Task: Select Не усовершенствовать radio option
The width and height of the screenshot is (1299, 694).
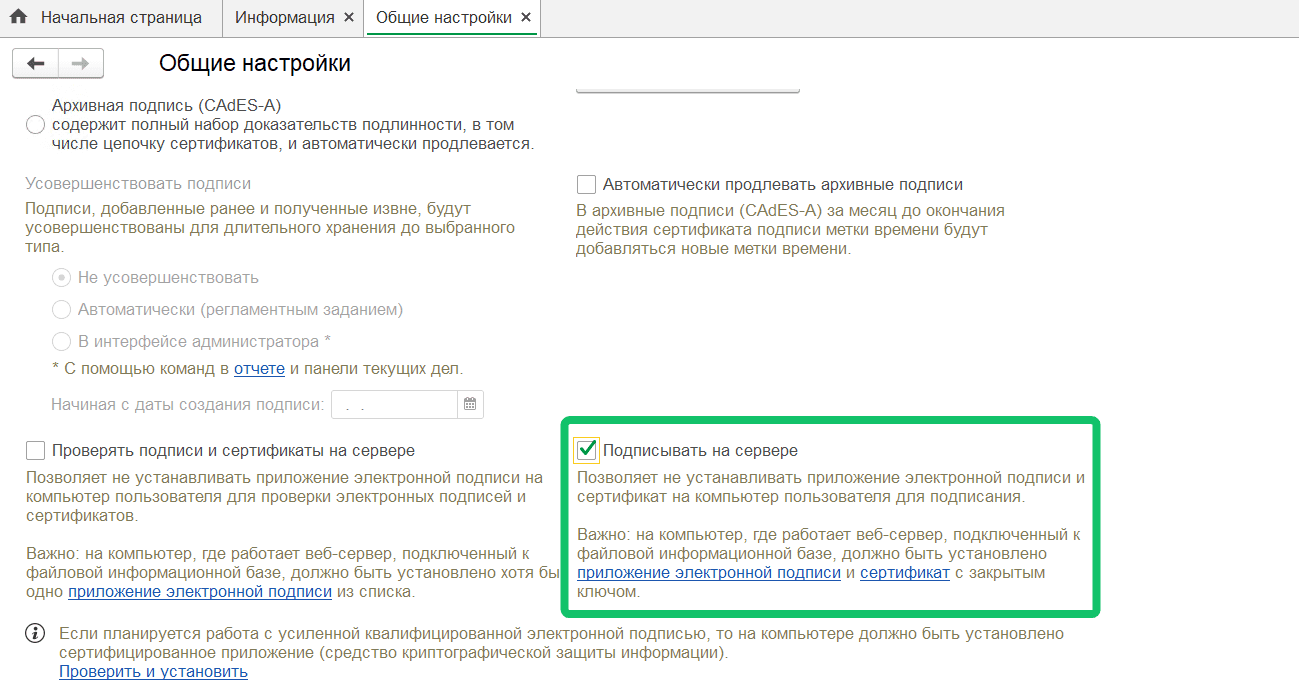Action: tap(62, 278)
